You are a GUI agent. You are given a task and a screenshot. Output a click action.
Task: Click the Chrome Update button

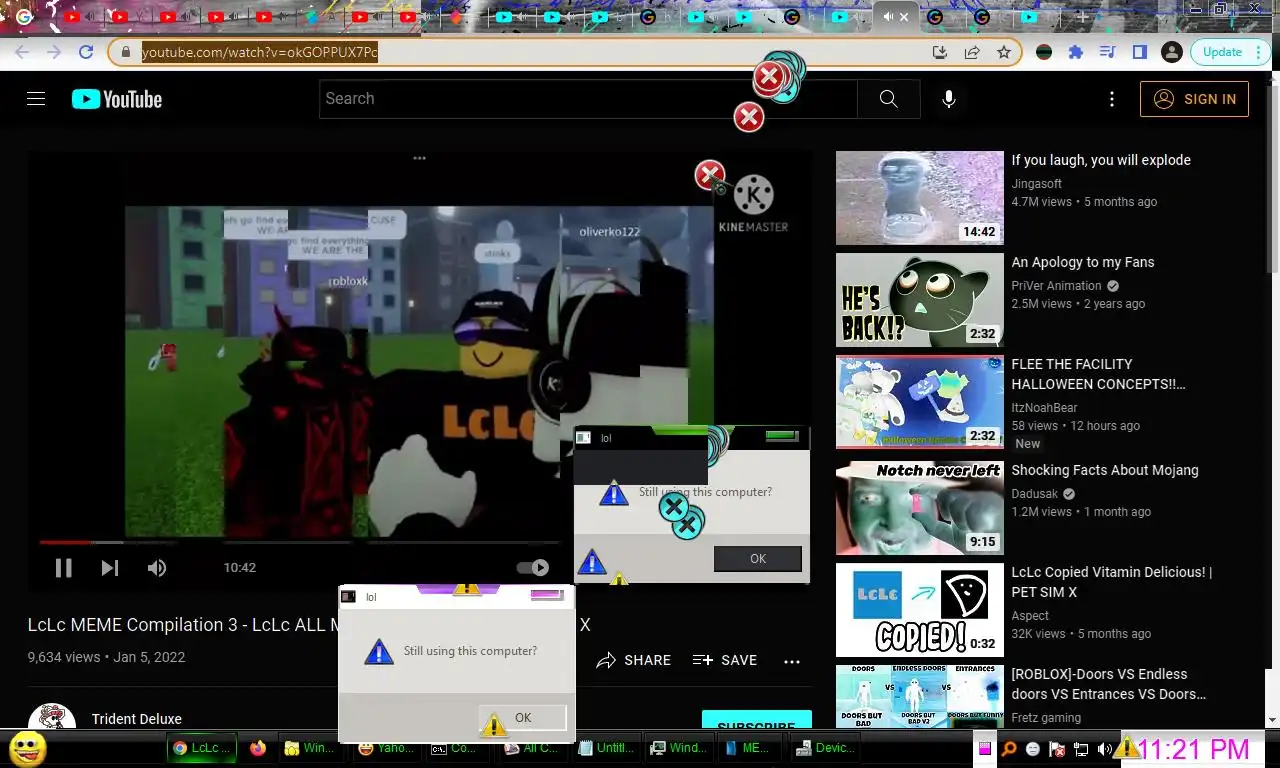(1222, 52)
